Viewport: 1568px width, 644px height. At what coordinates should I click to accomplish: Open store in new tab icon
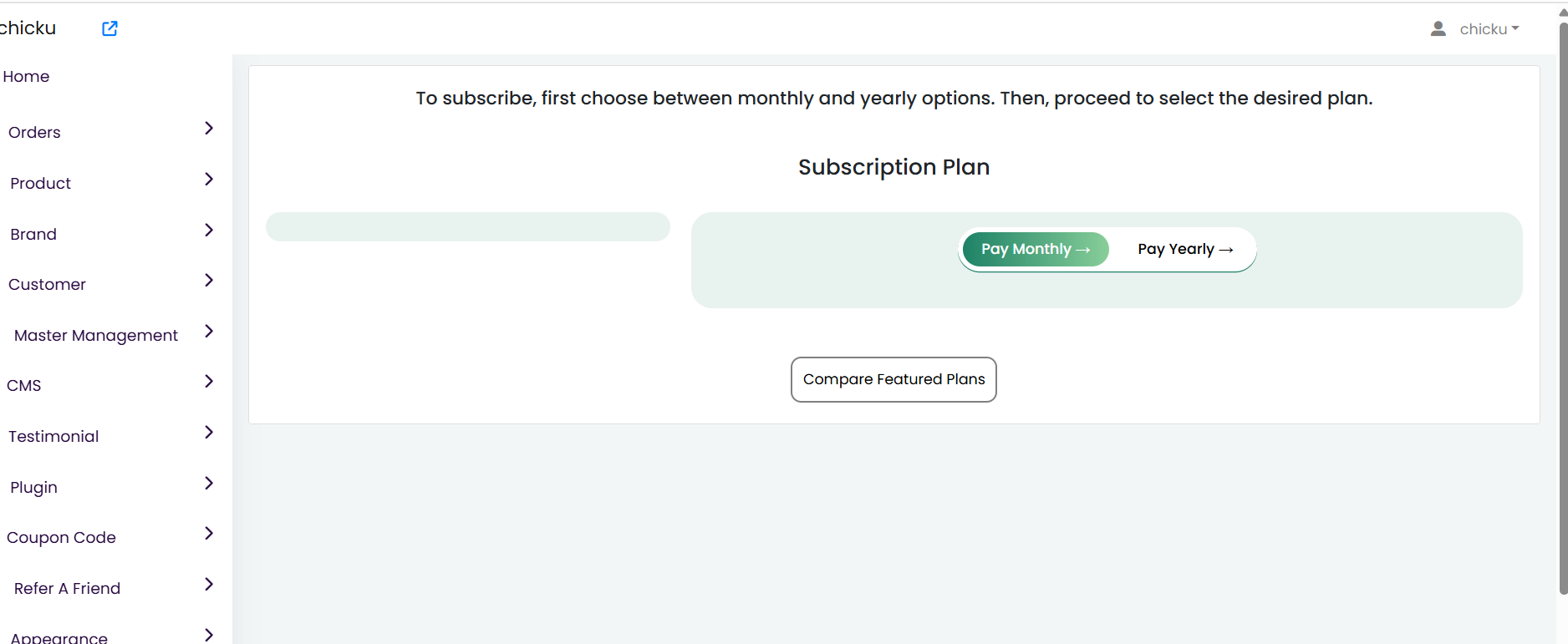(109, 28)
